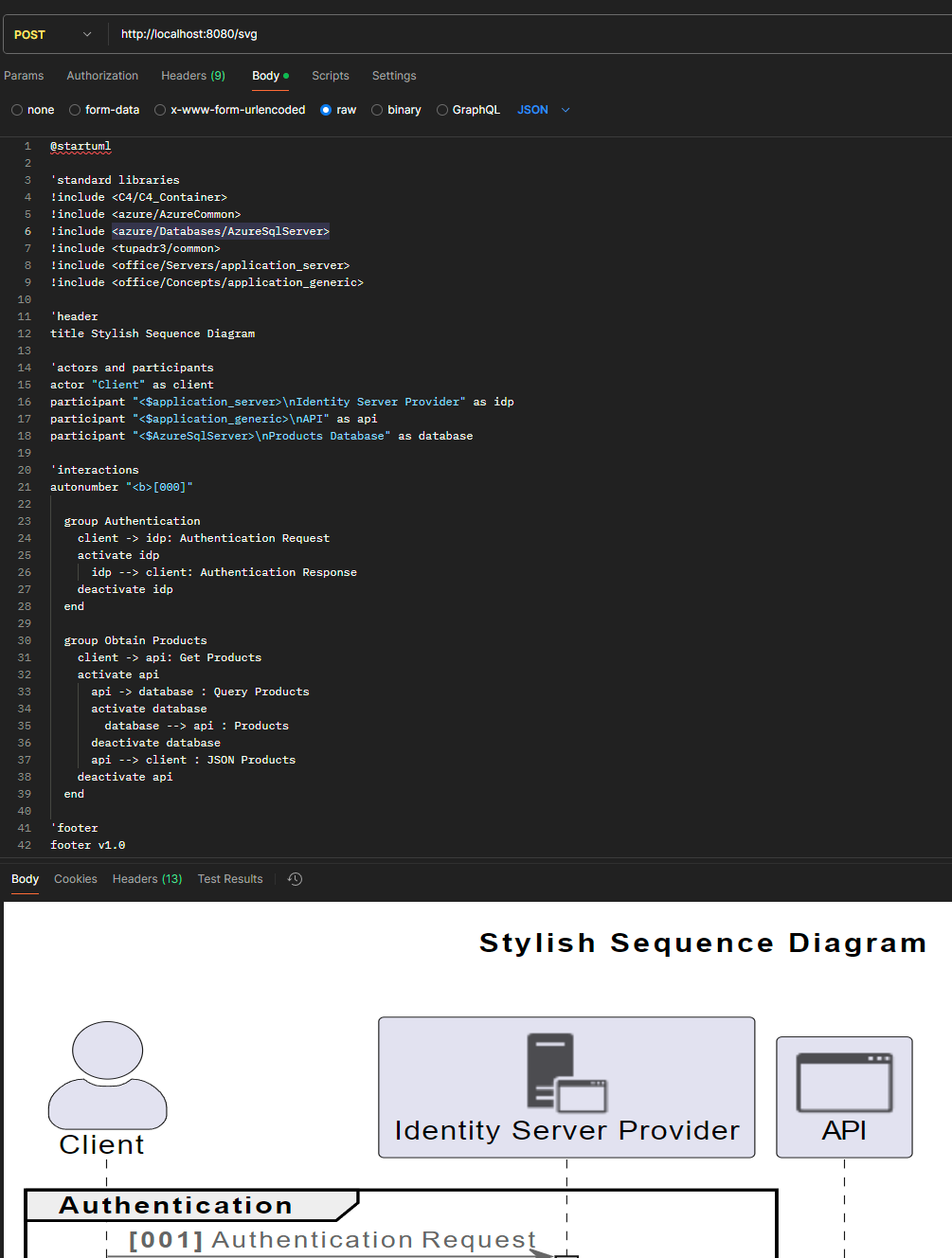Select the none body type
This screenshot has height=1258, width=952.
pos(33,110)
